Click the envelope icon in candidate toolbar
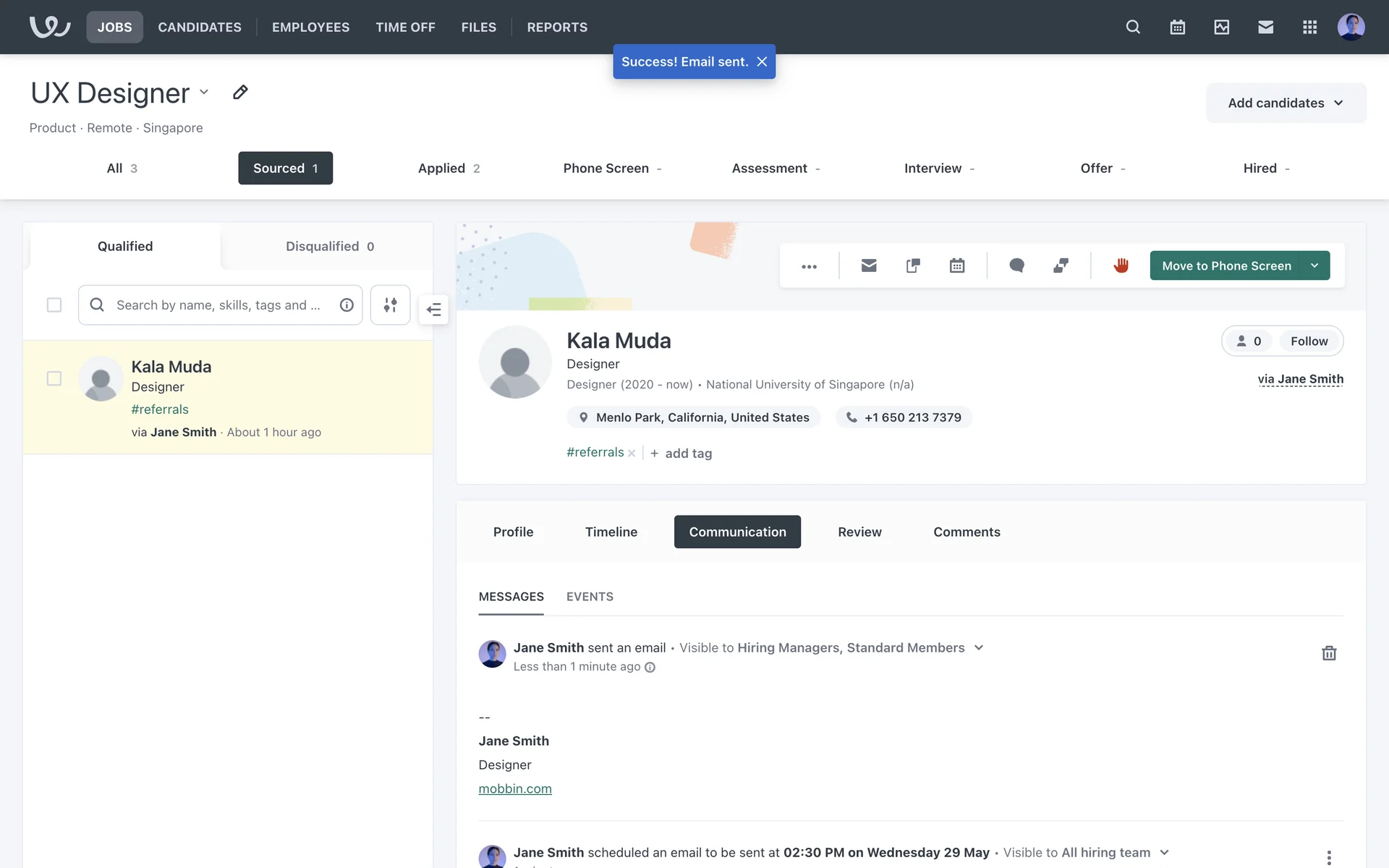Image resolution: width=1389 pixels, height=868 pixels. (869, 265)
